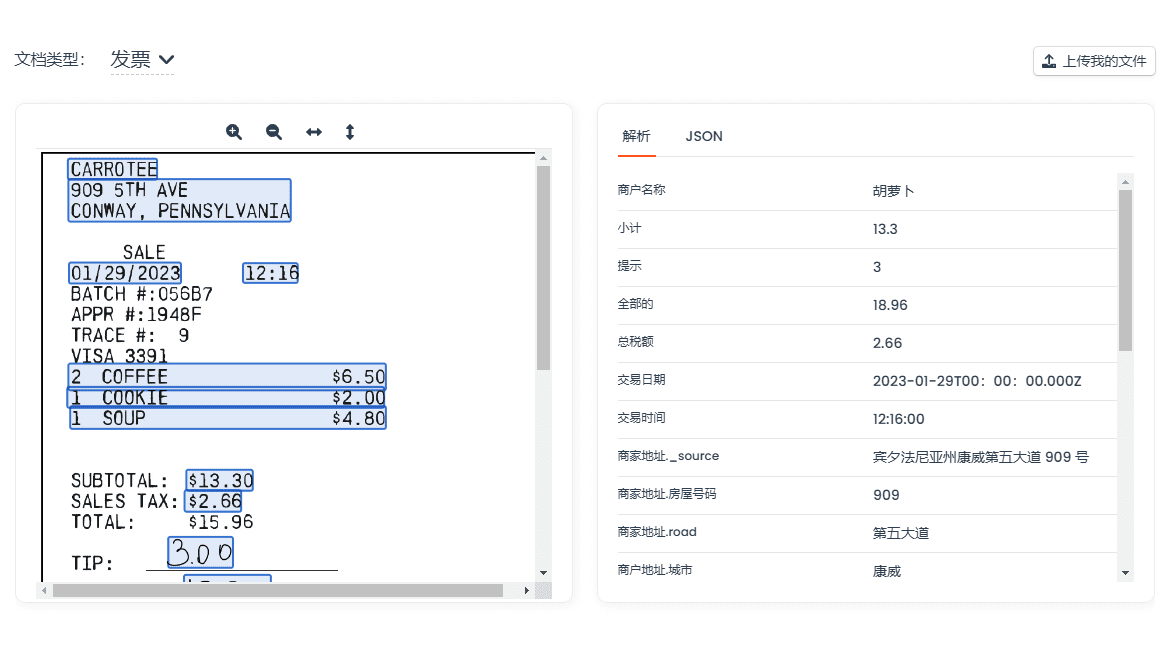Click the VISA 3391 line on receipt
The width and height of the screenshot is (1167, 653).
coord(119,356)
